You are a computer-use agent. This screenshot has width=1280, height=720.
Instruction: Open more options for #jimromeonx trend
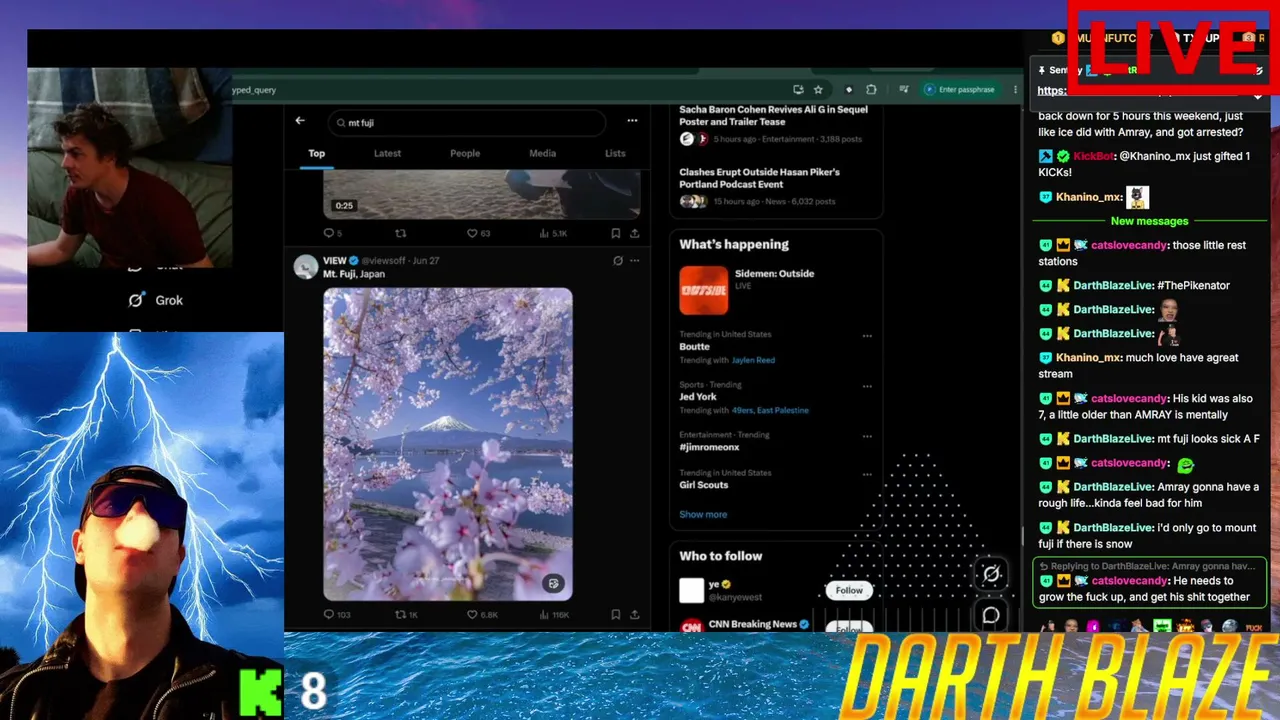coord(867,436)
